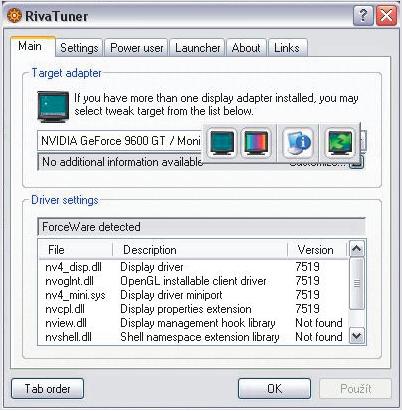
Task: Click 'Not found' version of nvshell.dll
Action: [319, 337]
